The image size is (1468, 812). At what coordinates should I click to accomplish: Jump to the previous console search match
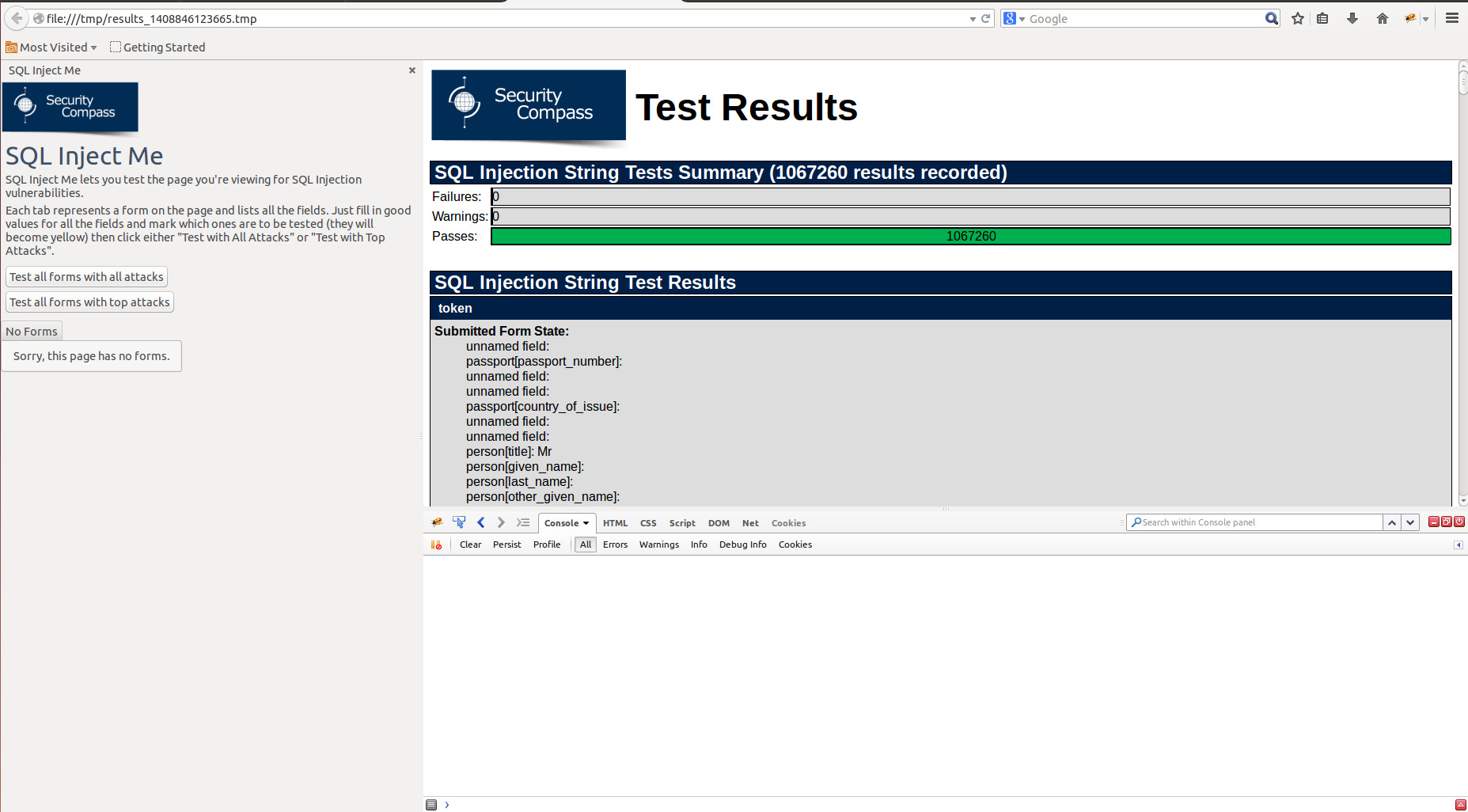(1392, 522)
